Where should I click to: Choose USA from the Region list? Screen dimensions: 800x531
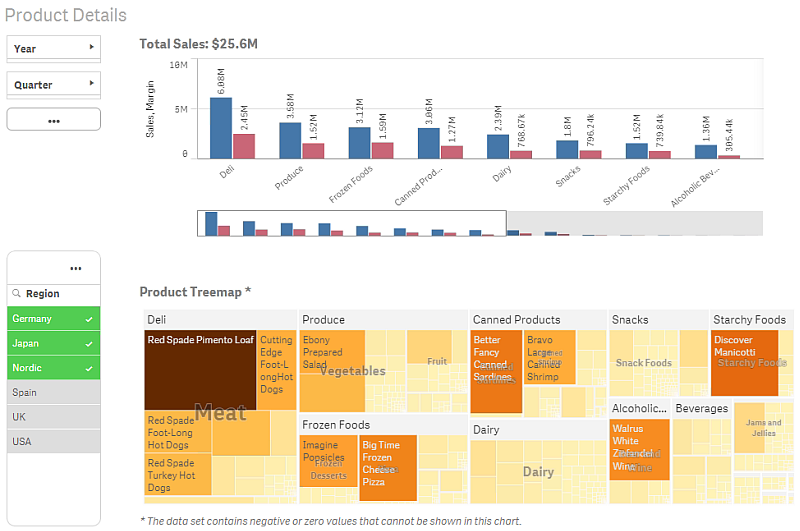pos(54,441)
